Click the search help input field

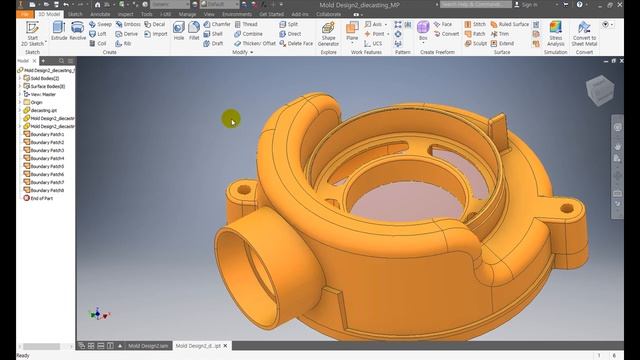[x=476, y=4]
